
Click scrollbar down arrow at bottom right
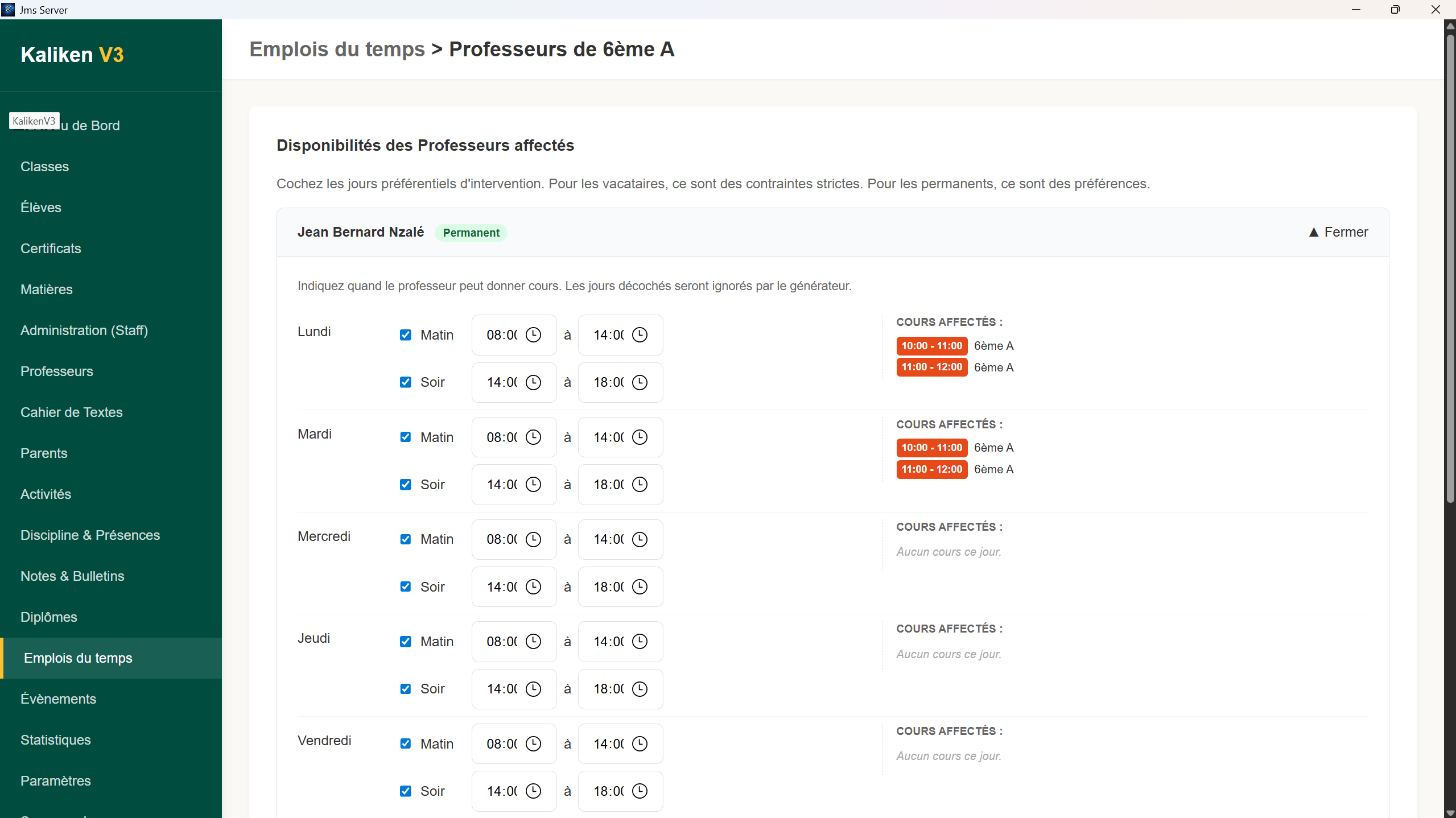1450,812
